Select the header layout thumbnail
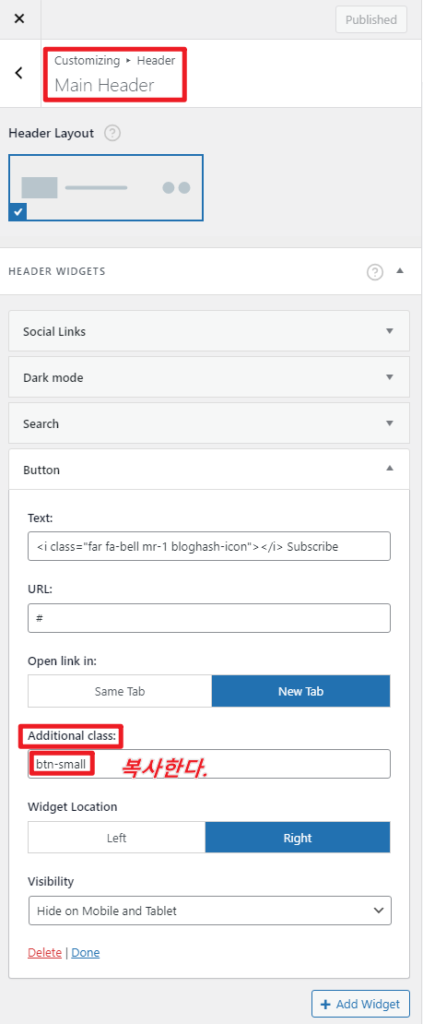This screenshot has width=423, height=1024. (x=106, y=187)
